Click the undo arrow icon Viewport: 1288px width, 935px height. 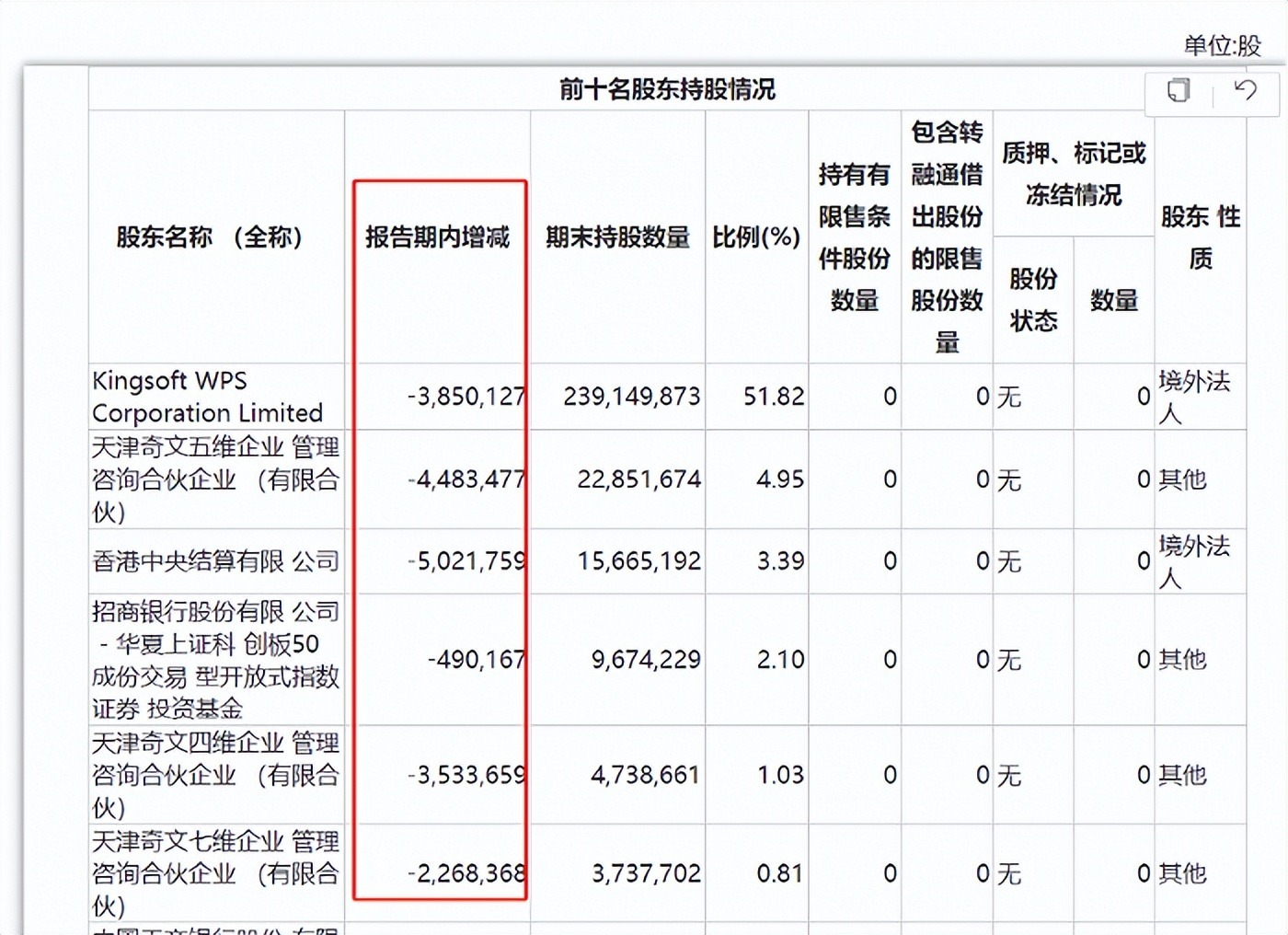pos(1246,91)
